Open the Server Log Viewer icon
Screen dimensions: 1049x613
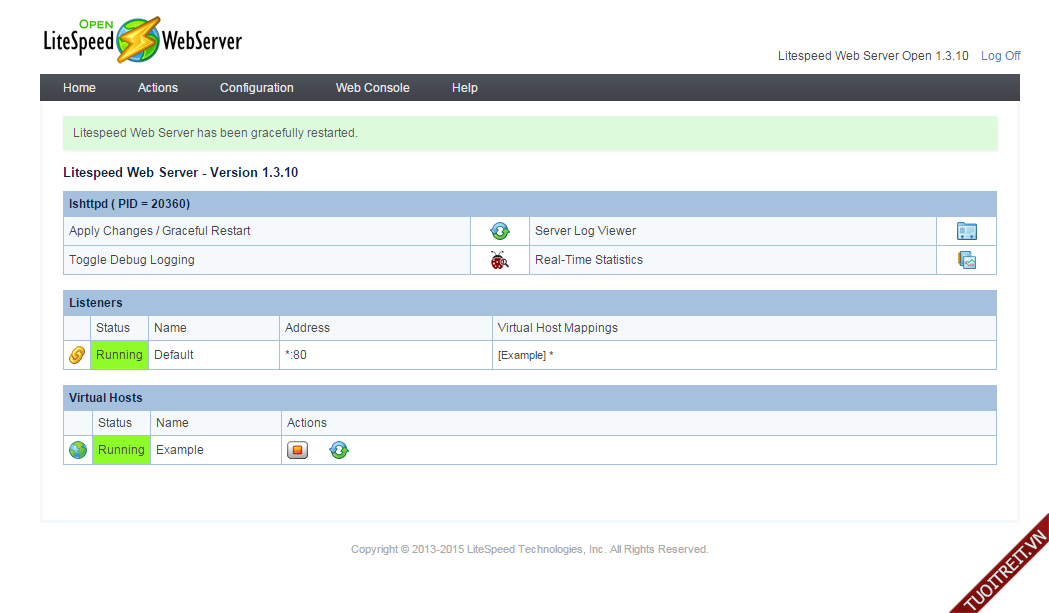[x=966, y=231]
